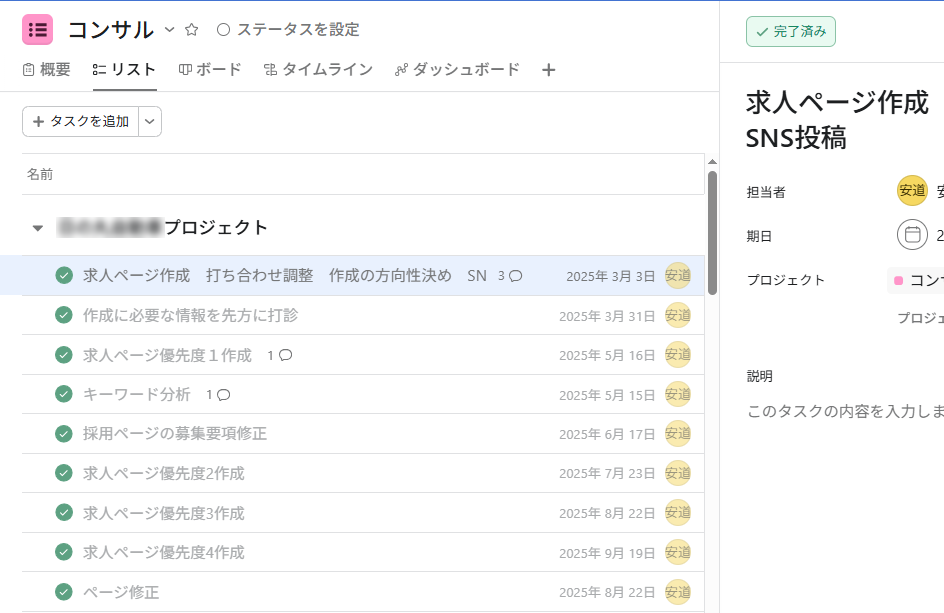Viewport: 944px width, 613px height.
Task: Toggle completion check for 作成に必要な情報を先方に打診
Action: [64, 315]
